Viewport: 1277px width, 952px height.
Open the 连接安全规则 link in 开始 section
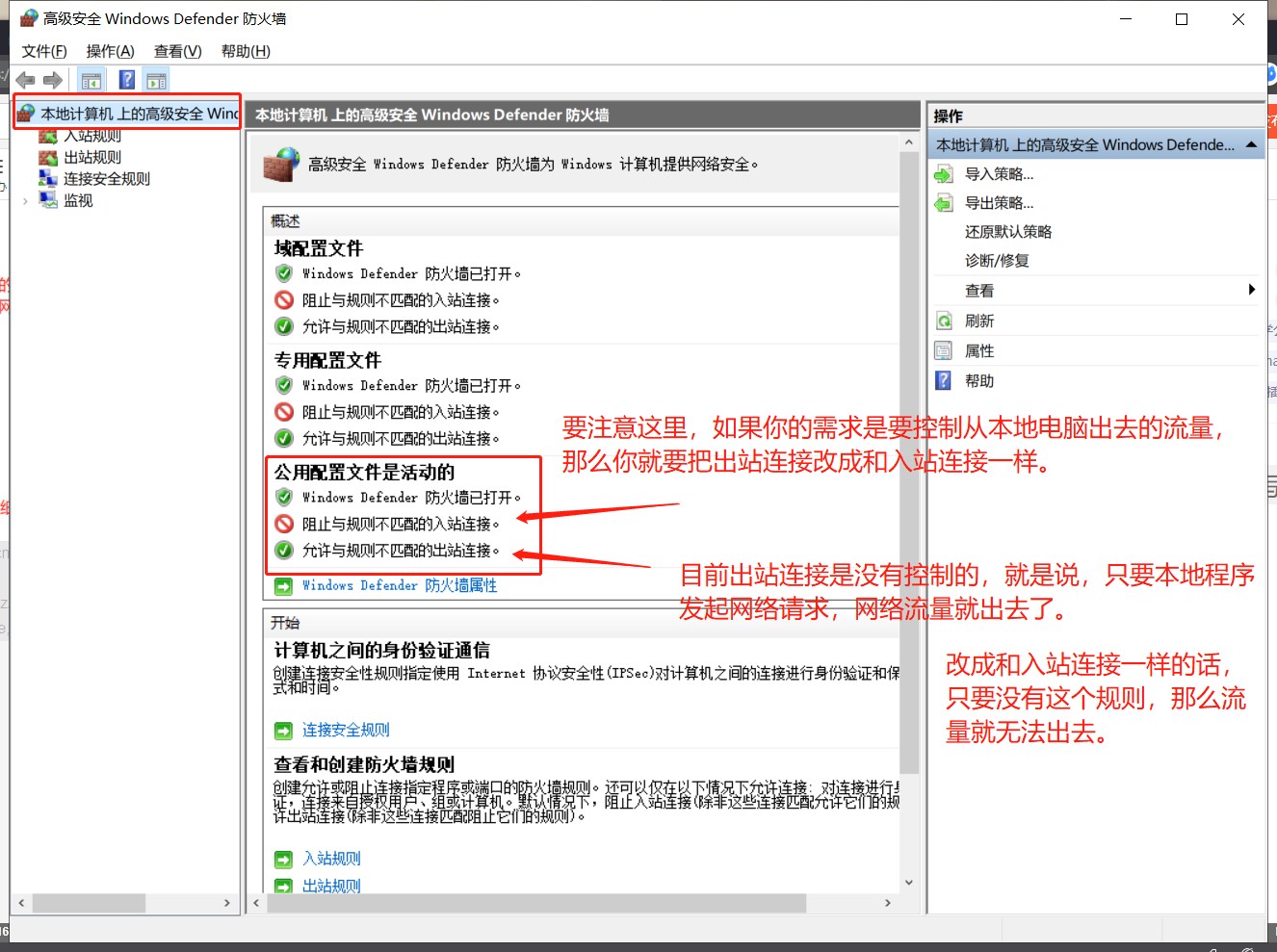[346, 730]
